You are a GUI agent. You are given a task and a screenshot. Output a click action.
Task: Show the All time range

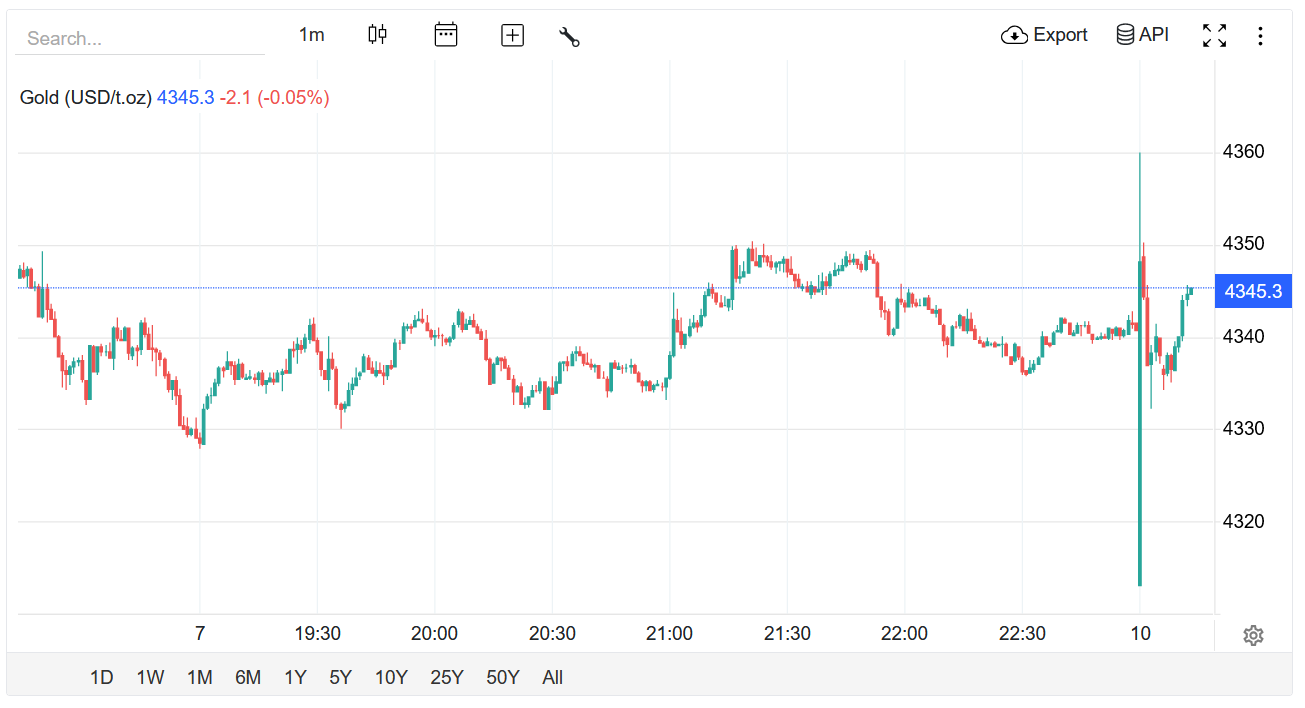553,677
